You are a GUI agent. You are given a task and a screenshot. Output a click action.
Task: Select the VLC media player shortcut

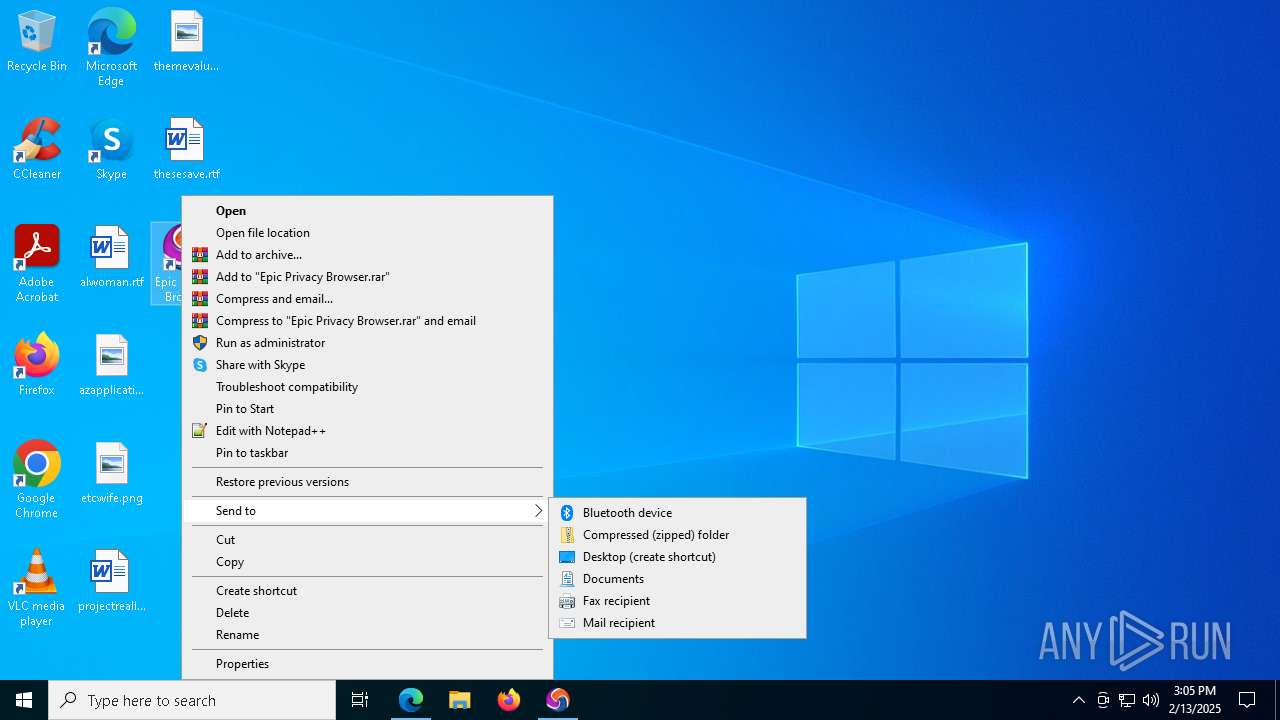[37, 588]
